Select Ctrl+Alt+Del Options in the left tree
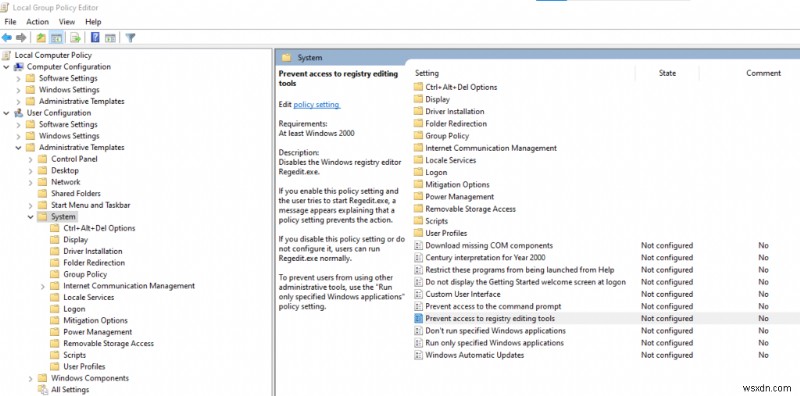Screen dimensions: 800x396 pos(99,228)
